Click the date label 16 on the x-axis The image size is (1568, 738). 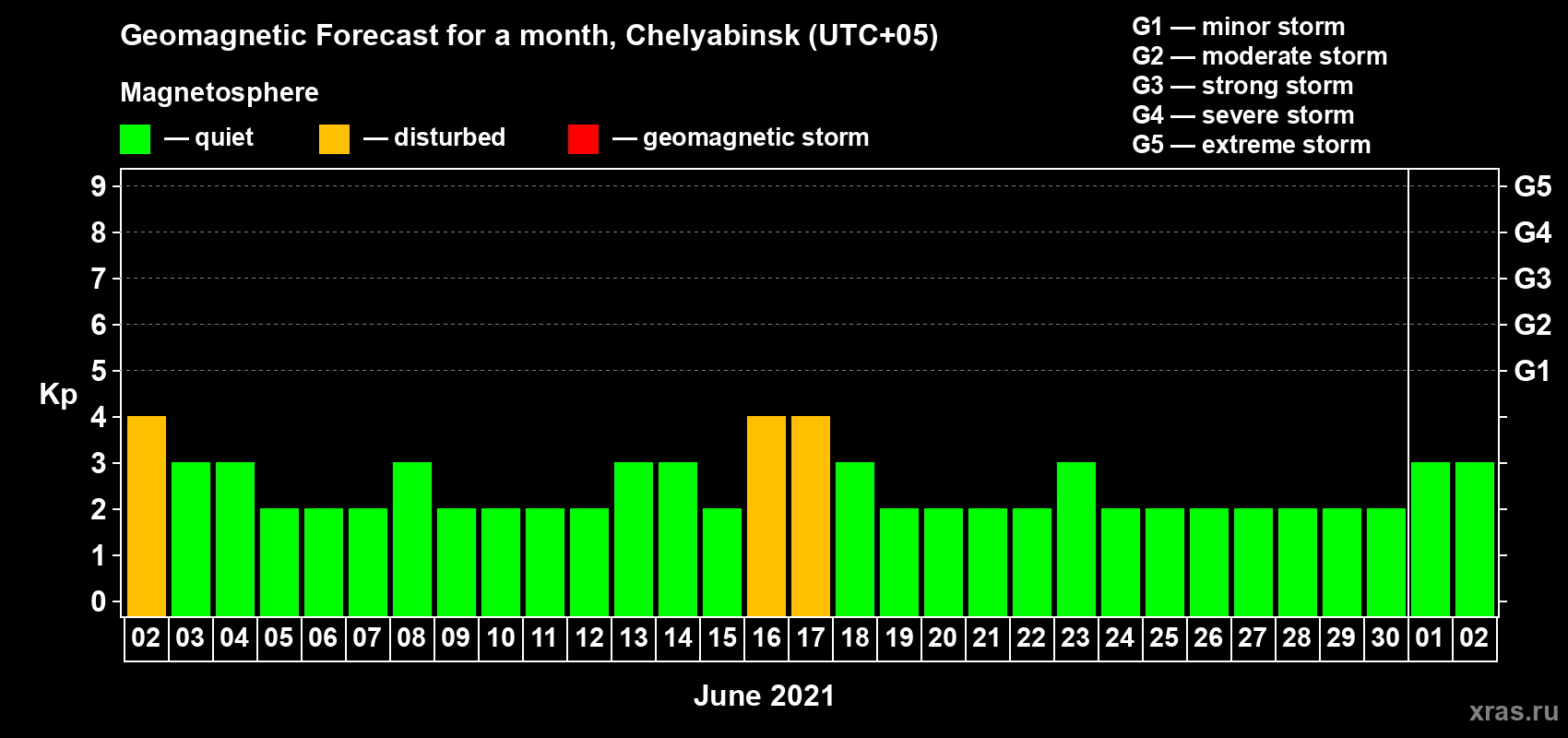pyautogui.click(x=766, y=637)
